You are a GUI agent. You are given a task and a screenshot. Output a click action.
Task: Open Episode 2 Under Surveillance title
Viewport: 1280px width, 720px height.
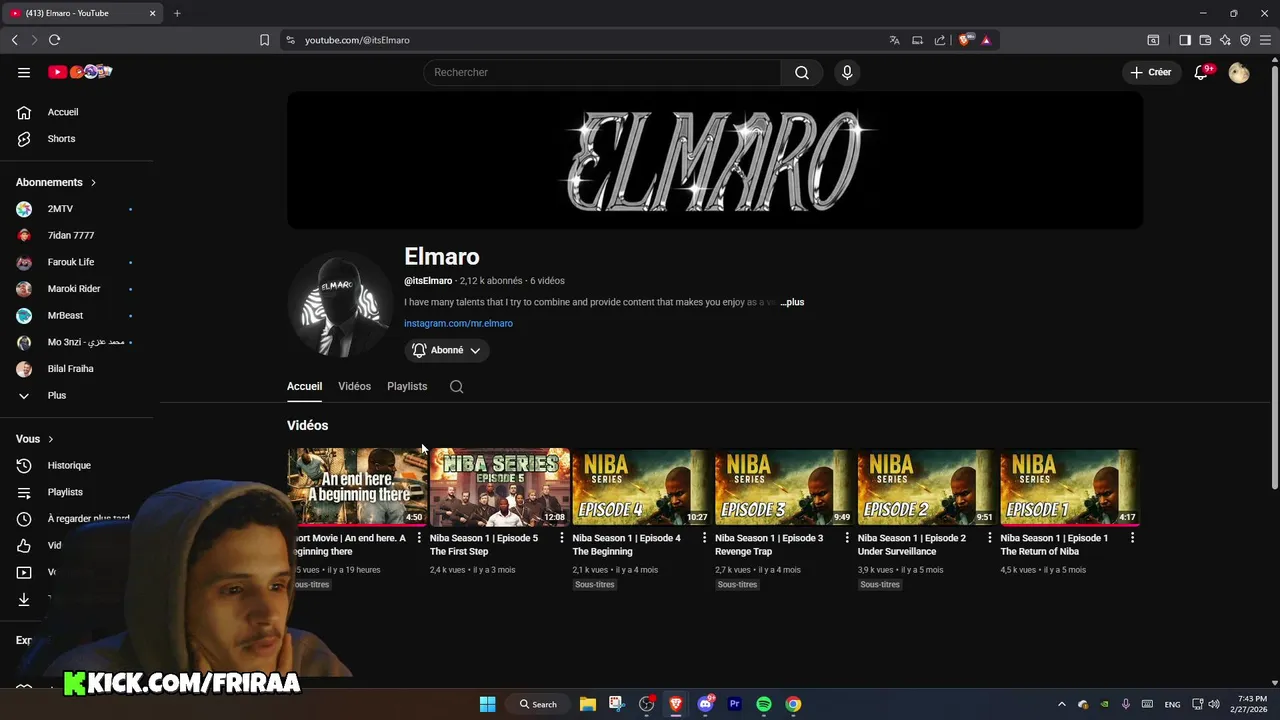[x=912, y=545]
